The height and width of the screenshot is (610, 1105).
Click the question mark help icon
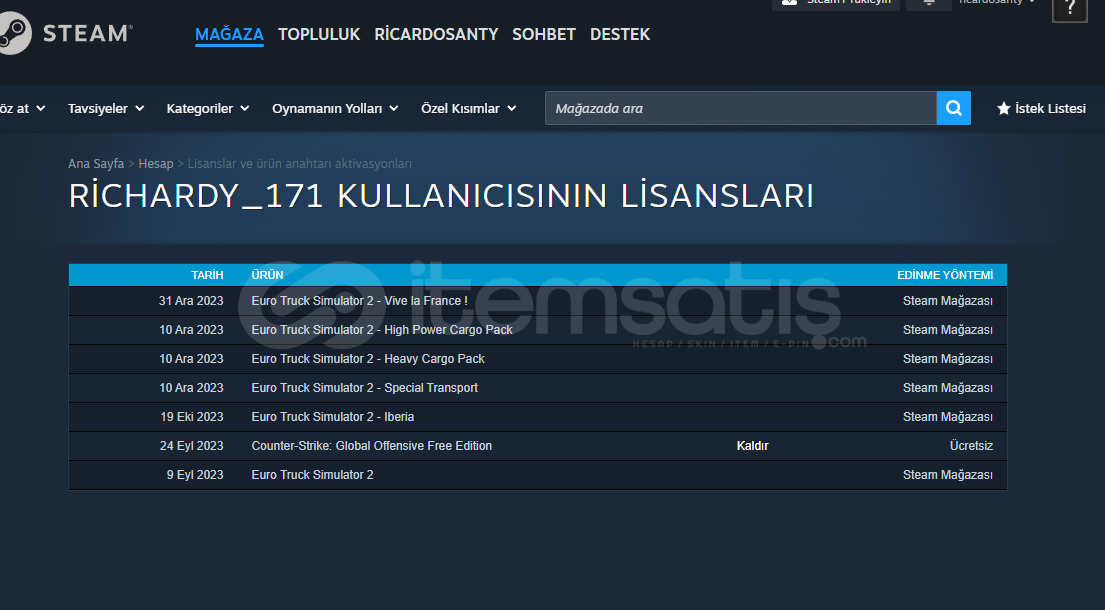(1070, 9)
